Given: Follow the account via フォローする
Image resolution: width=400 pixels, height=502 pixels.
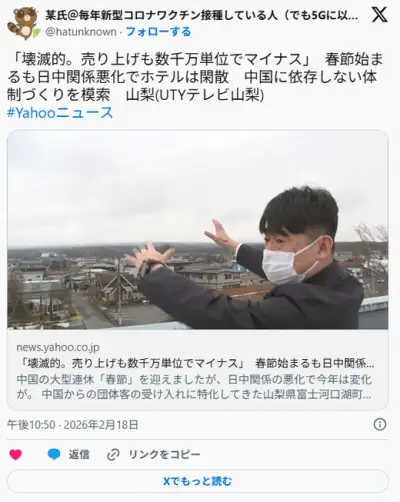Looking at the screenshot, I should tap(158, 32).
